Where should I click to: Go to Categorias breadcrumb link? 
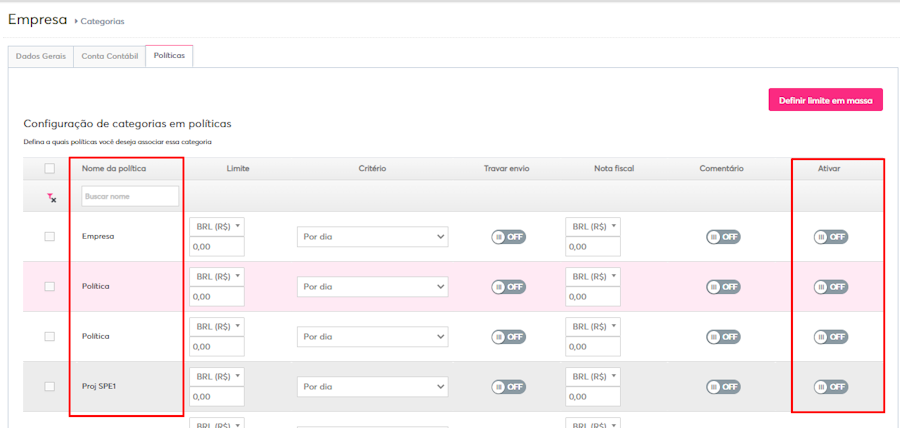click(102, 21)
